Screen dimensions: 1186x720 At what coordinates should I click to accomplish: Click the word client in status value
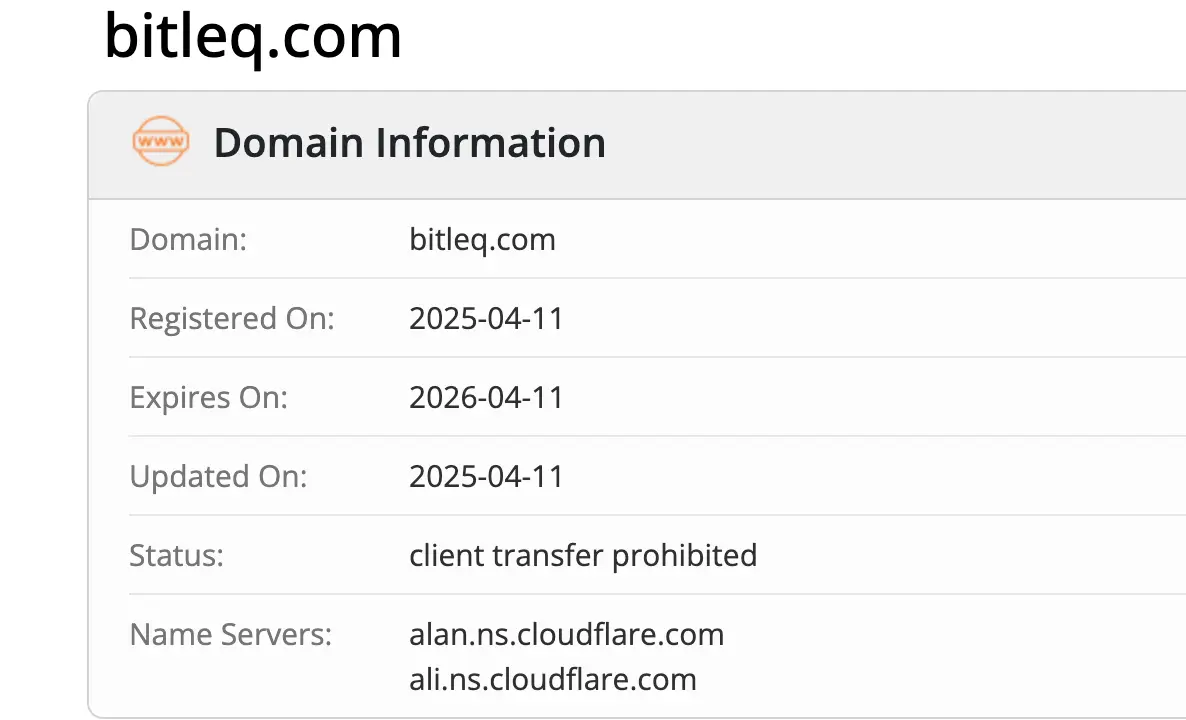click(441, 555)
